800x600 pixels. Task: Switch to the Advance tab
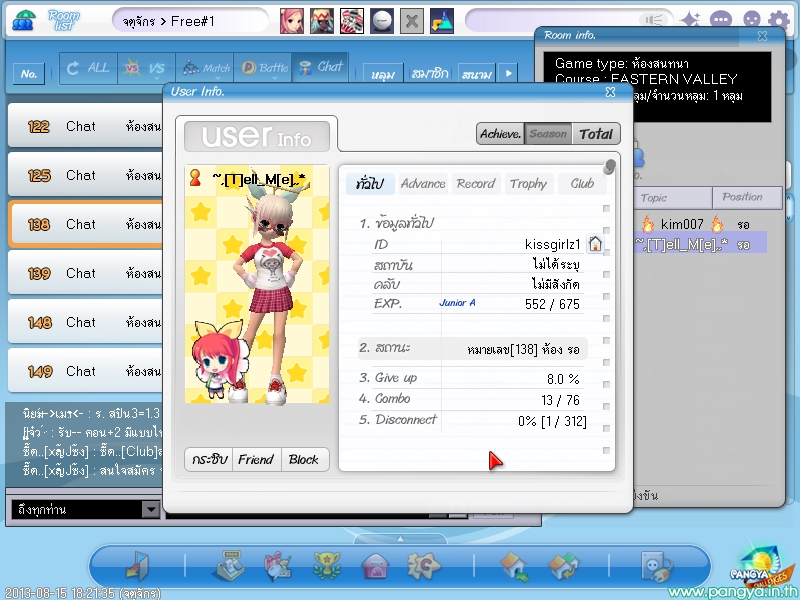pyautogui.click(x=423, y=184)
